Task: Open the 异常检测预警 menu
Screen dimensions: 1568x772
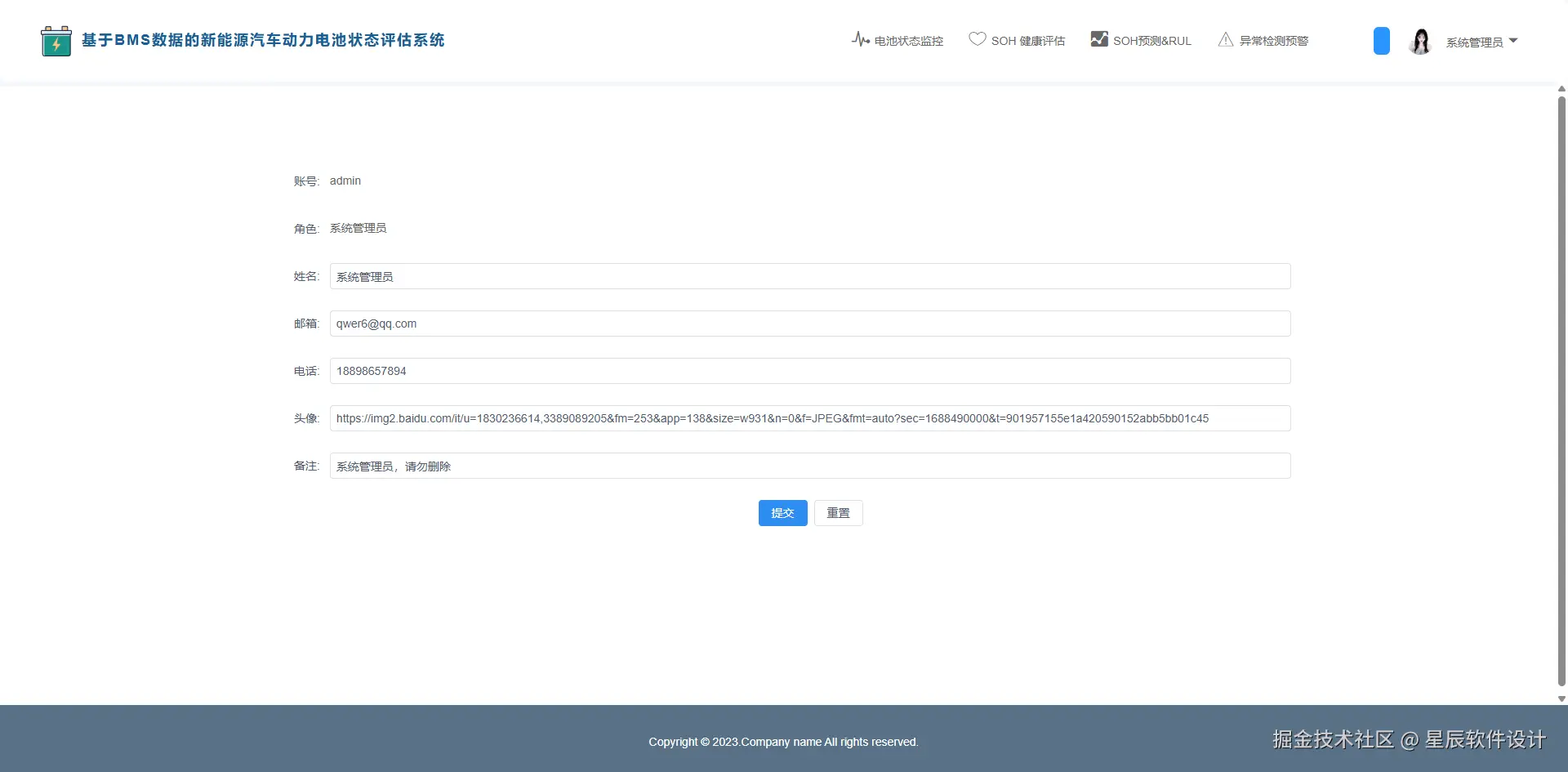Action: click(1263, 40)
